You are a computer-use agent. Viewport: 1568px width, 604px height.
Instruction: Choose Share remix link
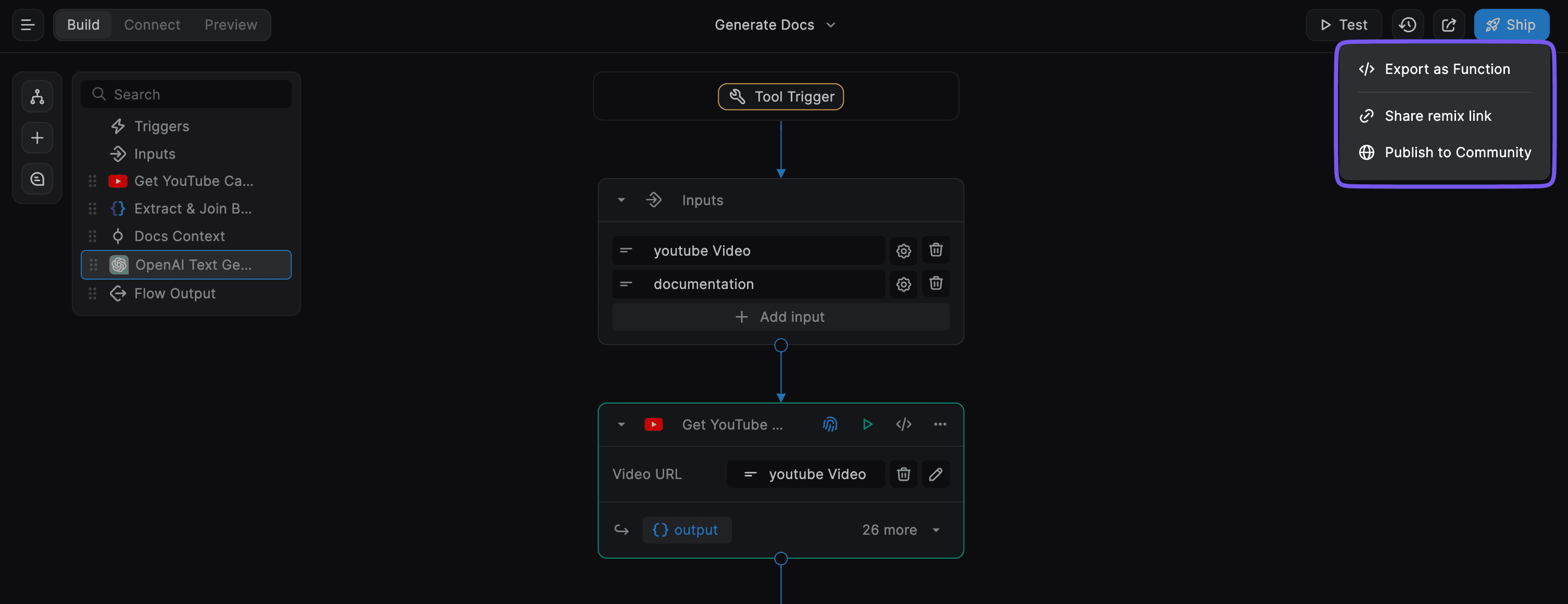1445,116
